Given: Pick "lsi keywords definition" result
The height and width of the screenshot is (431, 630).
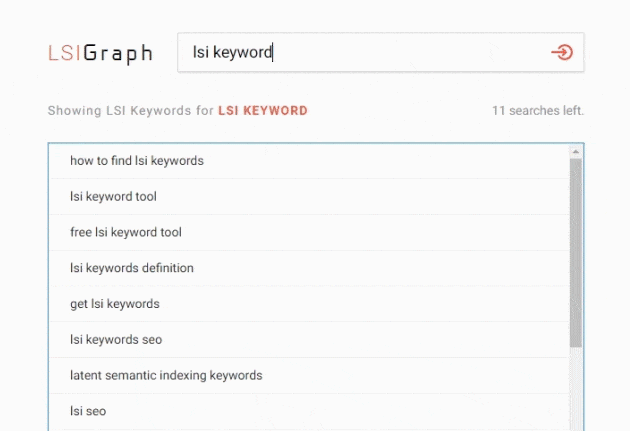Looking at the screenshot, I should coord(309,268).
